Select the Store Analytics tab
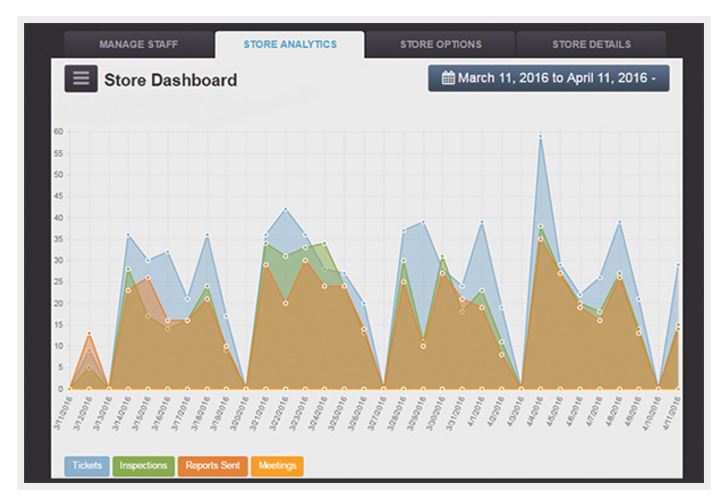 (290, 44)
